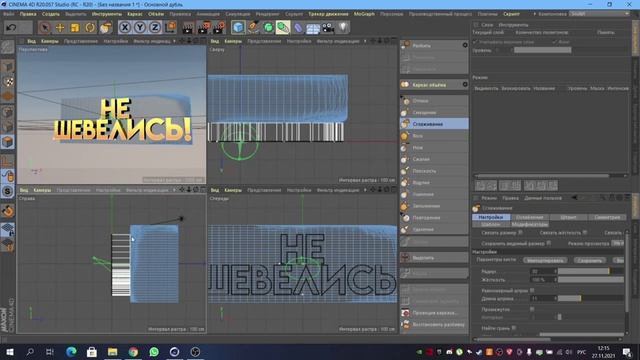
Task: Add a Light object
Action: coord(343,28)
